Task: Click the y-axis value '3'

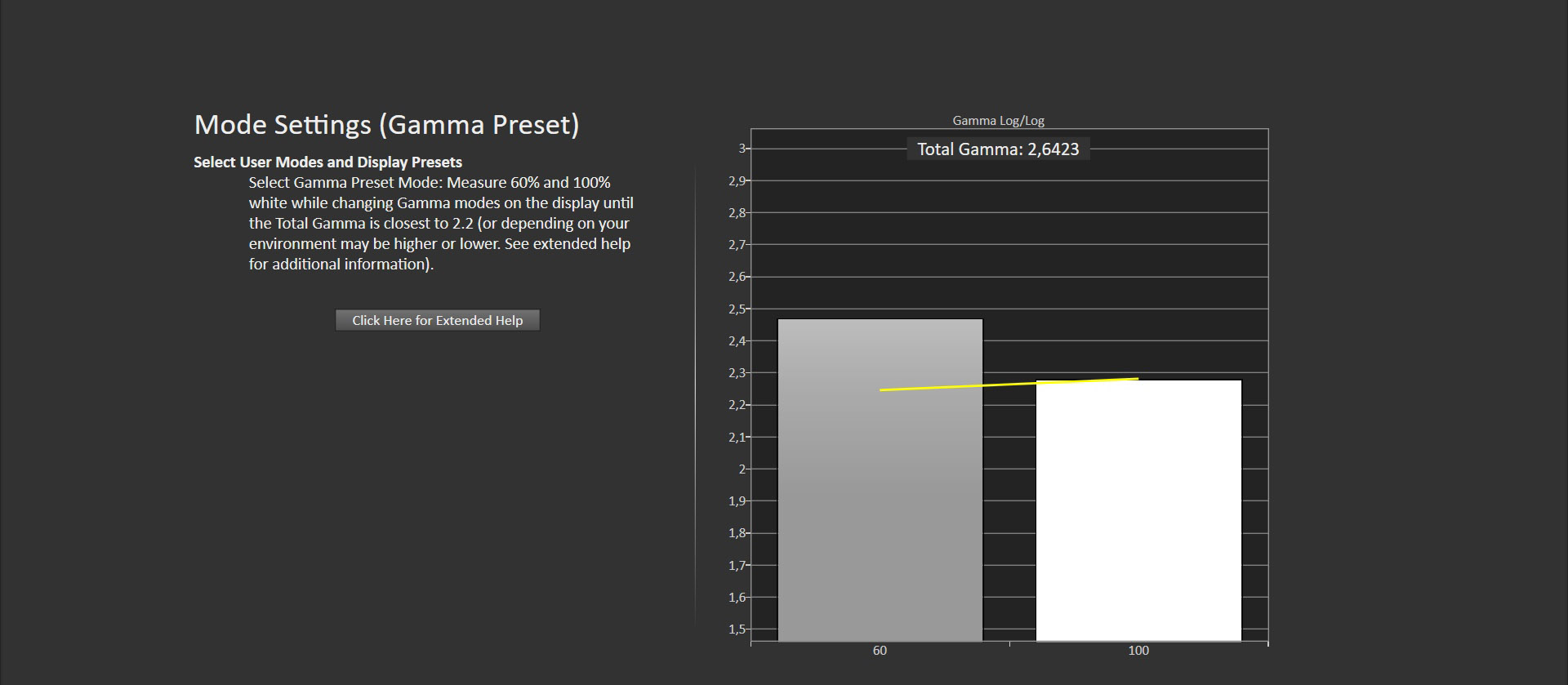Action: pos(742,149)
